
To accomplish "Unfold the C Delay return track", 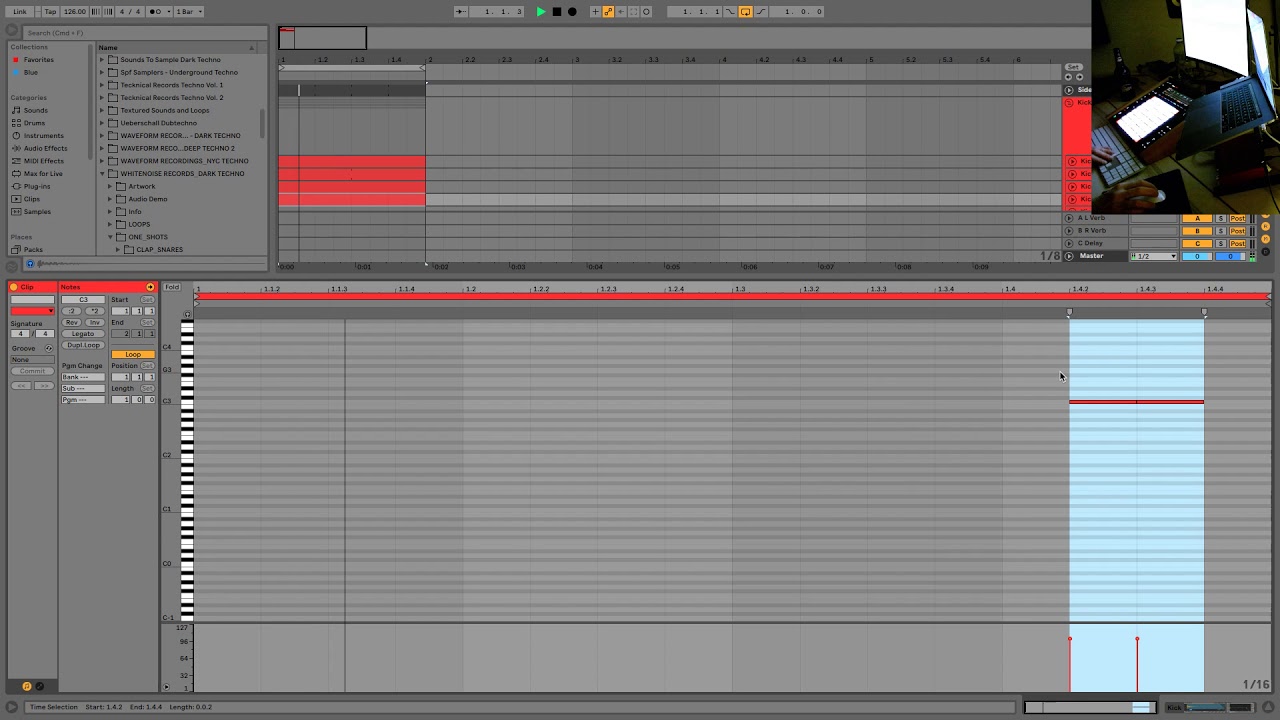I will (1069, 243).
